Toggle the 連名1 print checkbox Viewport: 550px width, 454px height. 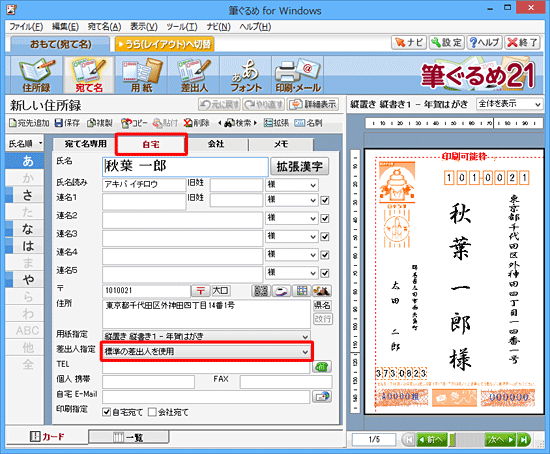[x=325, y=200]
